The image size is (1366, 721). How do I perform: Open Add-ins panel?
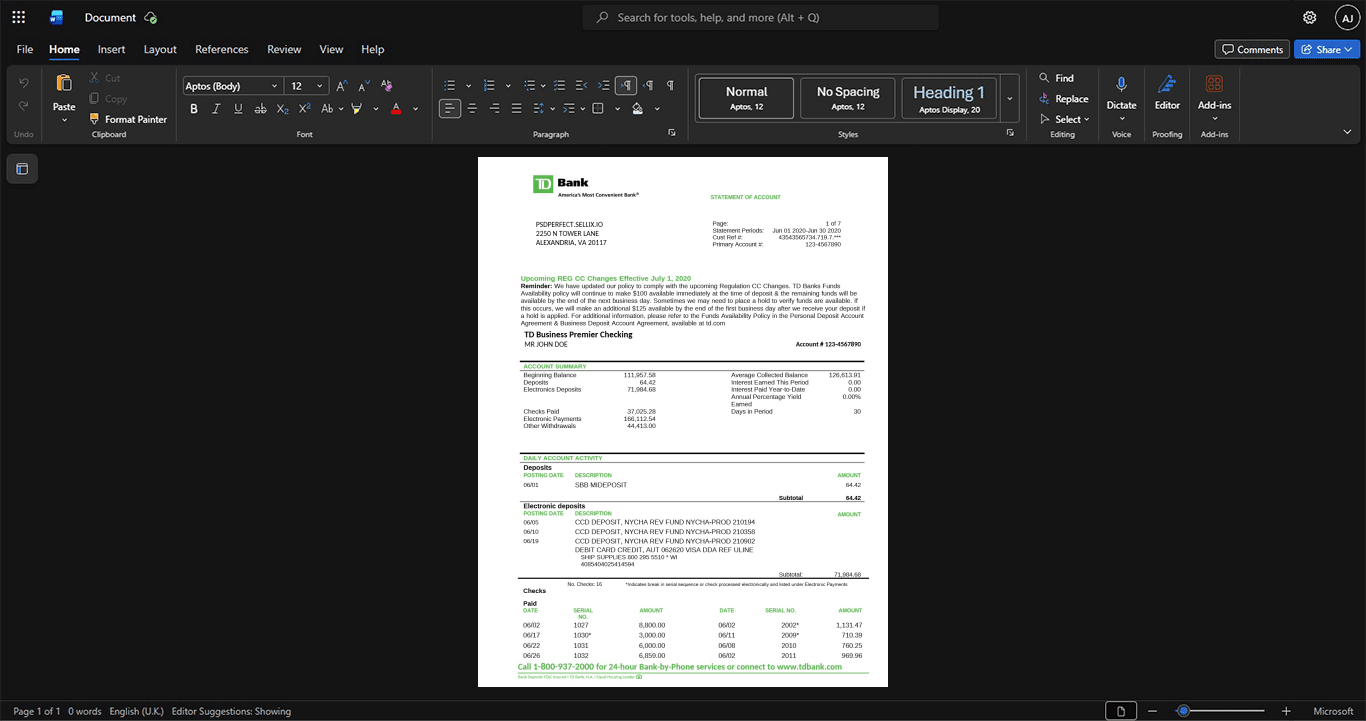[1214, 93]
